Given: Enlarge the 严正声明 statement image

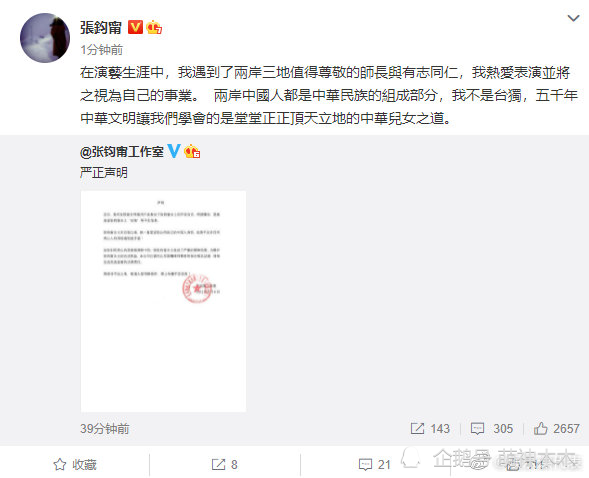Looking at the screenshot, I should [x=163, y=302].
